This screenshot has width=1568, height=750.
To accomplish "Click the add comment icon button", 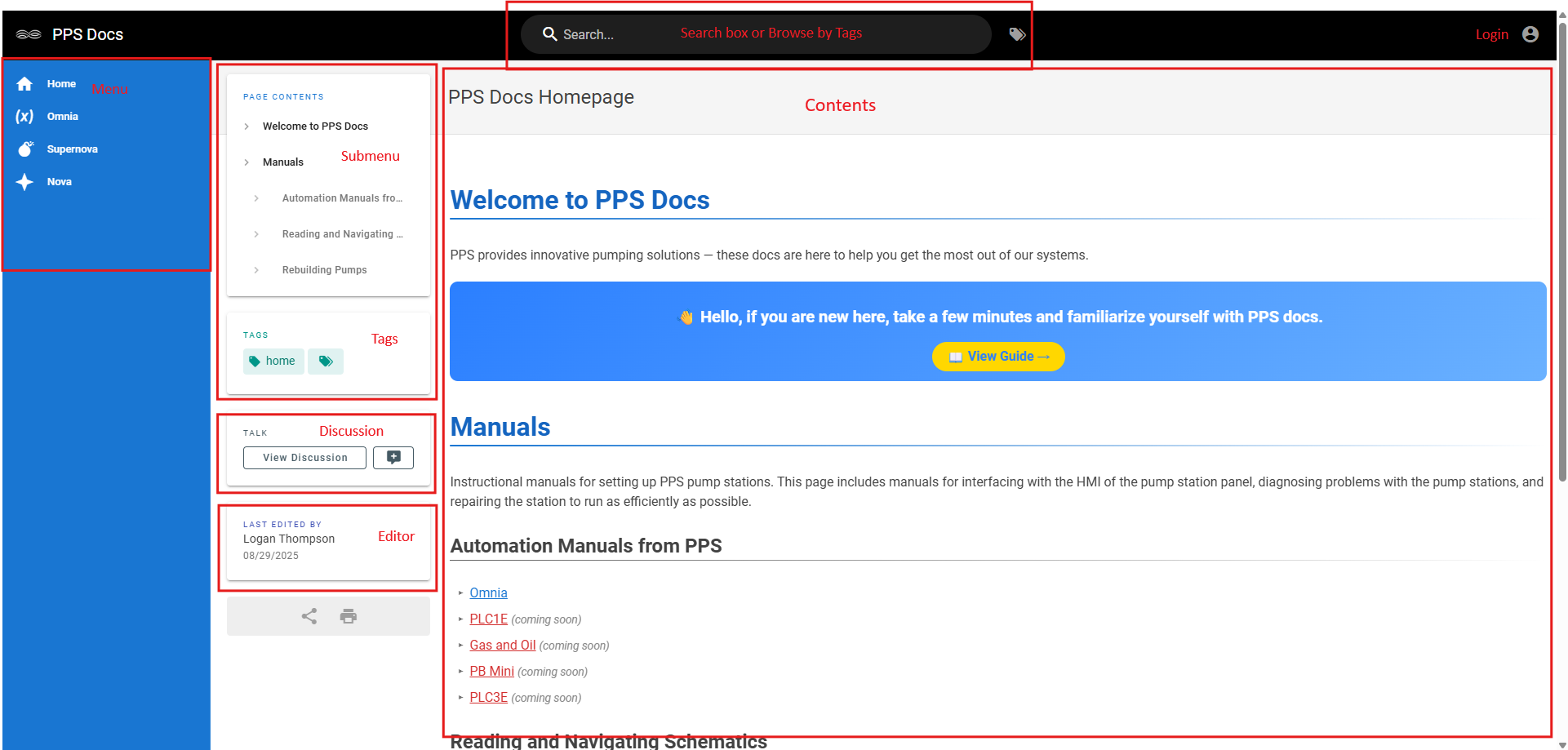I will click(393, 458).
